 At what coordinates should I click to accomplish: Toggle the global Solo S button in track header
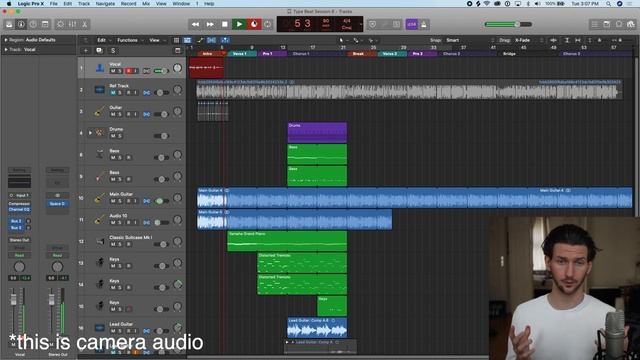pos(113,51)
